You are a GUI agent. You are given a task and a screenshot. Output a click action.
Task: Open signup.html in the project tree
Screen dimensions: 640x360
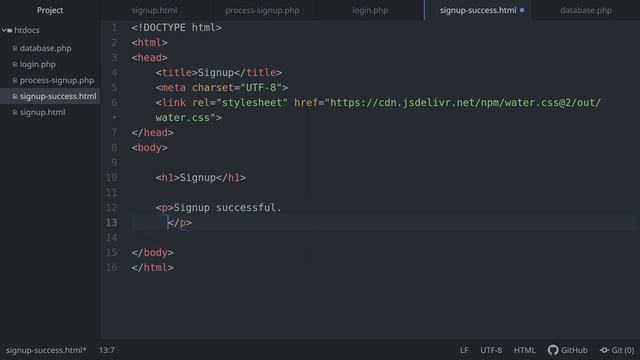point(42,112)
